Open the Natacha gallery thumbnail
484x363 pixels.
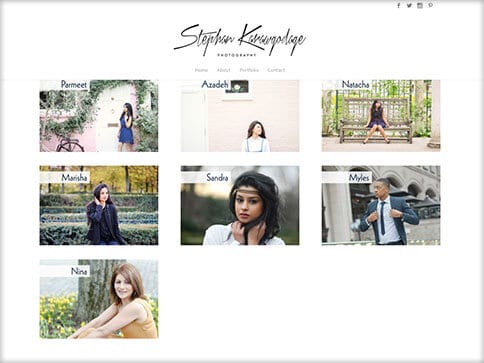[381, 116]
